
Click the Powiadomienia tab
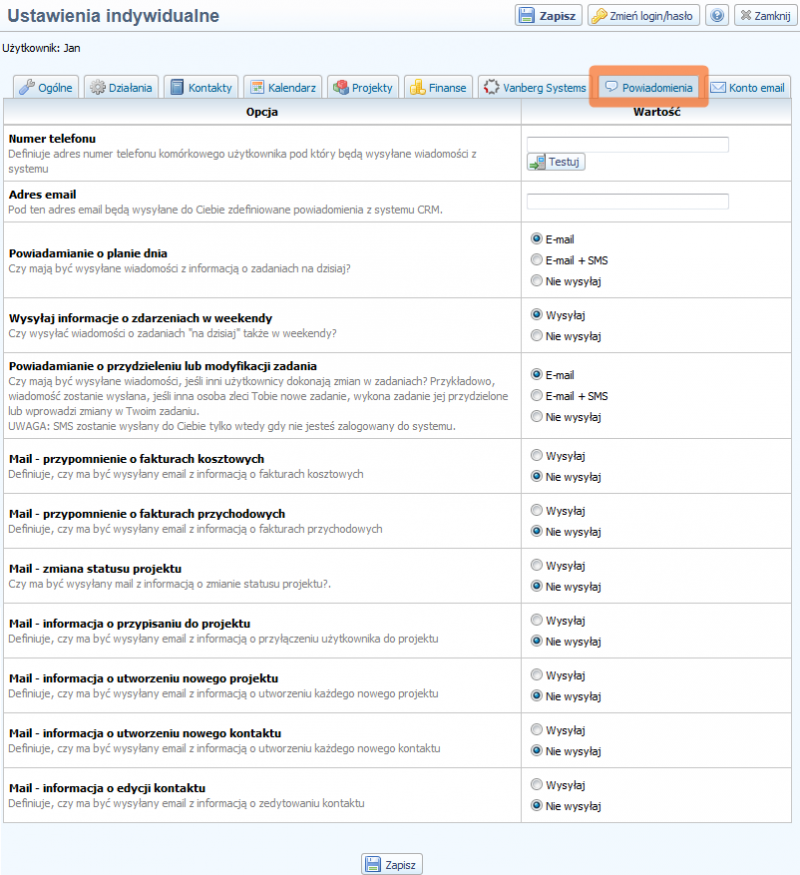(649, 88)
